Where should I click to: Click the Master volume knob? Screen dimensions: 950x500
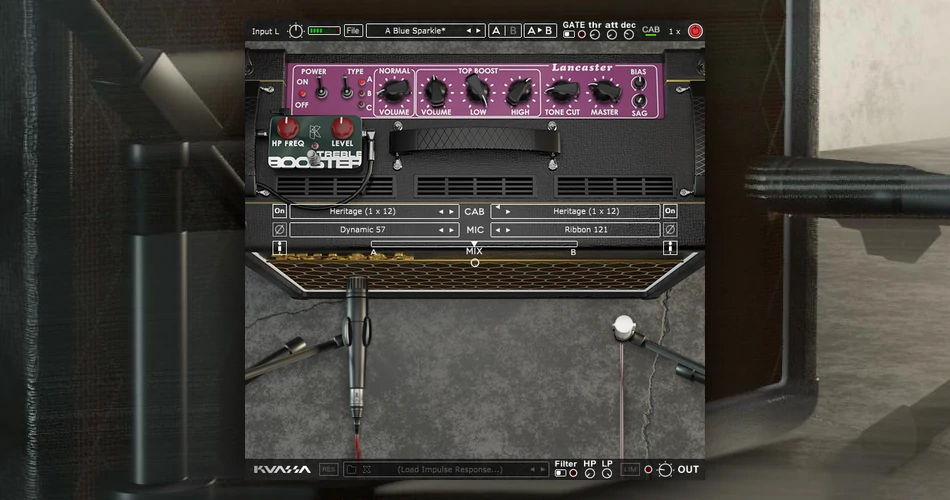[x=605, y=91]
